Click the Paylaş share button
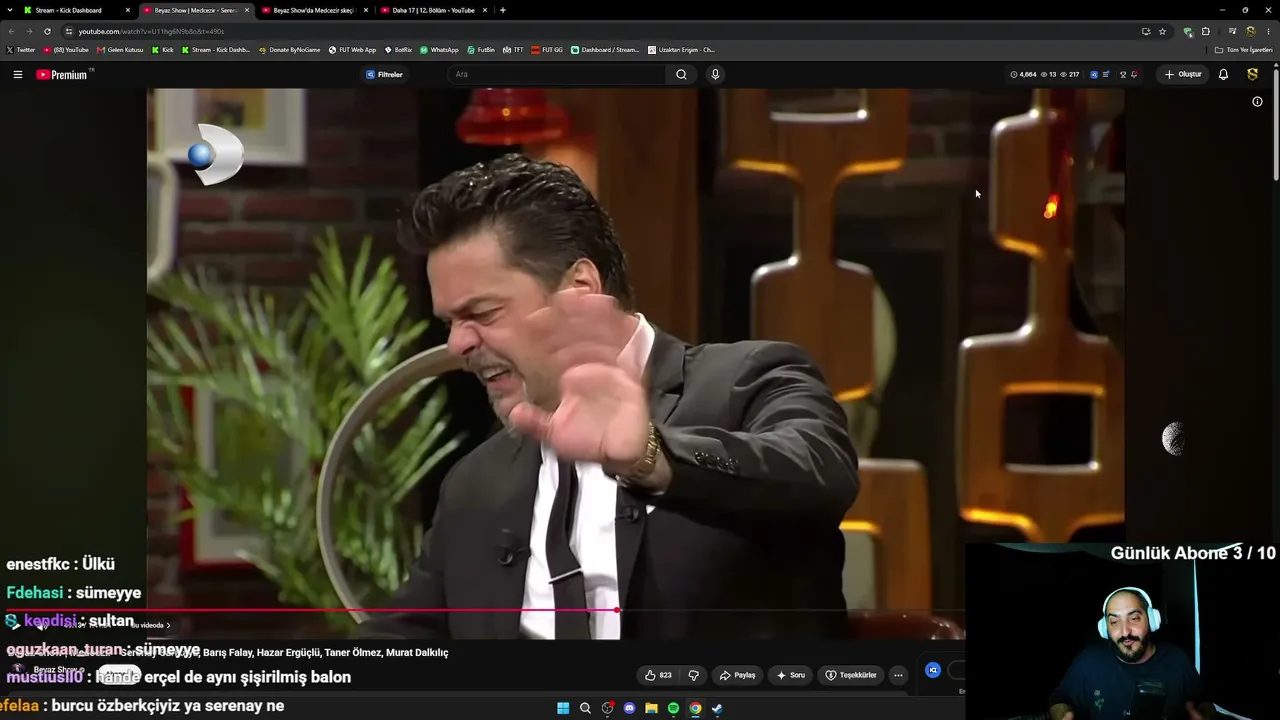 pyautogui.click(x=738, y=675)
